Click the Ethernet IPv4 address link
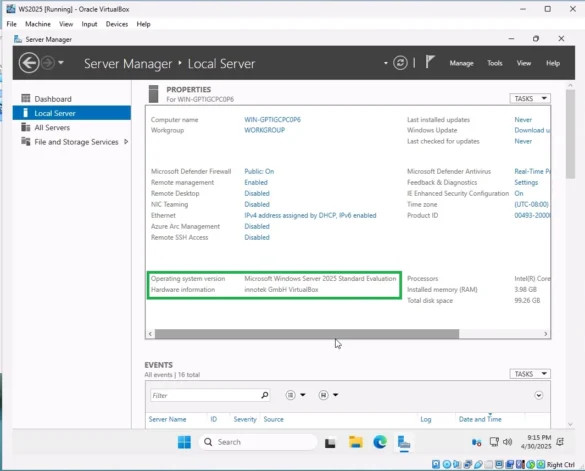 point(310,215)
